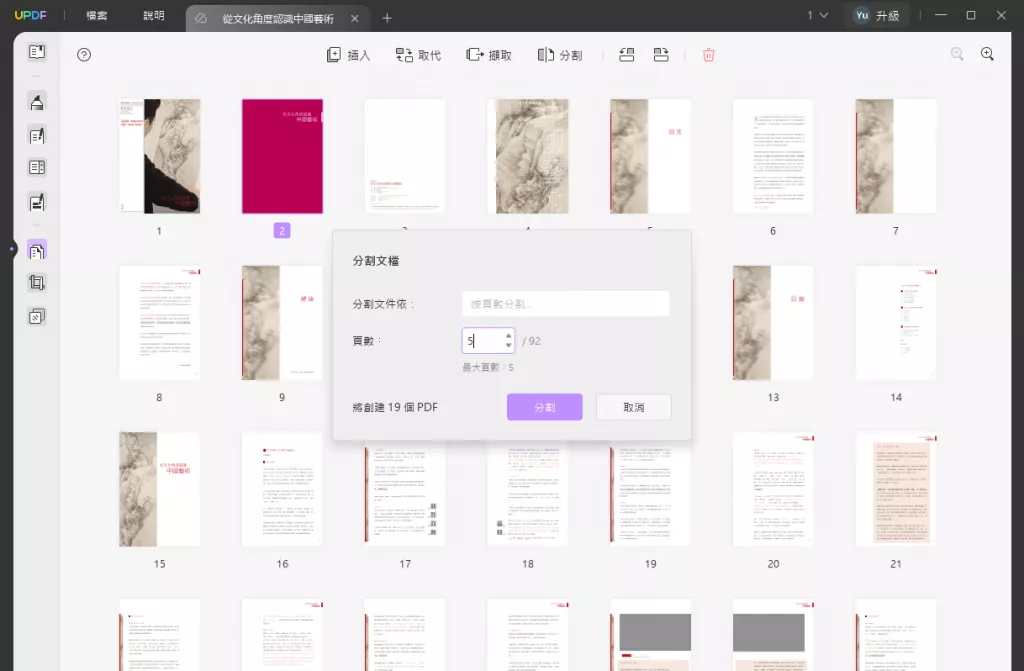Image resolution: width=1024 pixels, height=671 pixels.
Task: Decrease page count with down stepper arrow
Action: coord(509,345)
